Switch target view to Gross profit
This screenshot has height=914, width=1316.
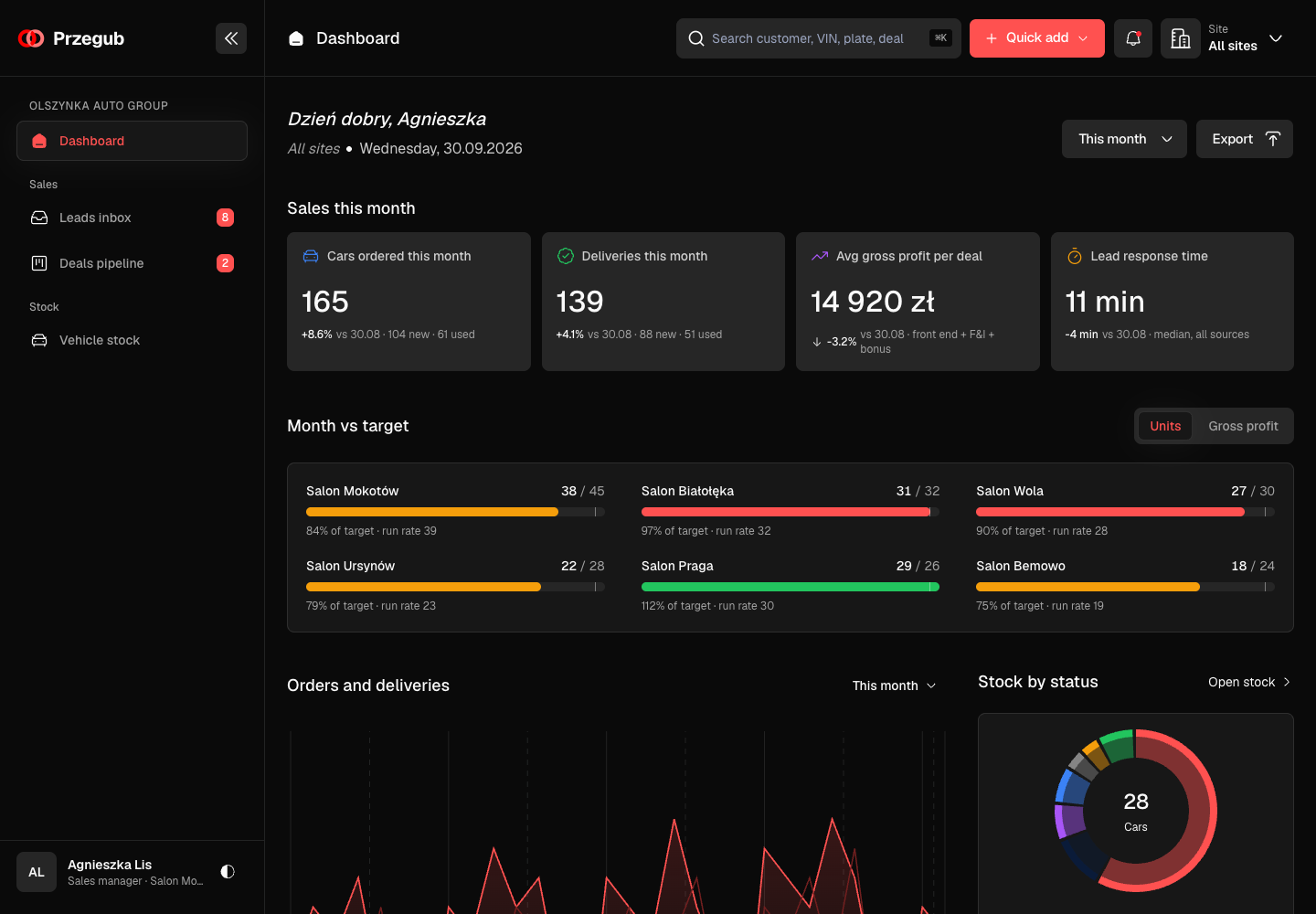(x=1243, y=426)
